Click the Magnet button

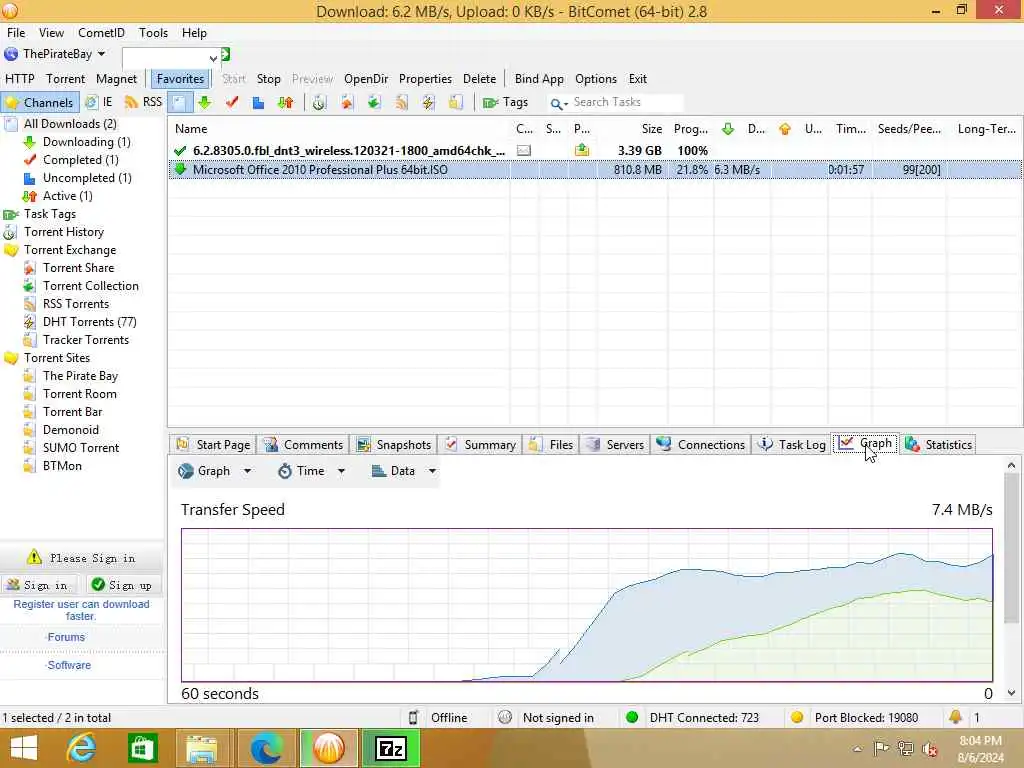[x=116, y=79]
